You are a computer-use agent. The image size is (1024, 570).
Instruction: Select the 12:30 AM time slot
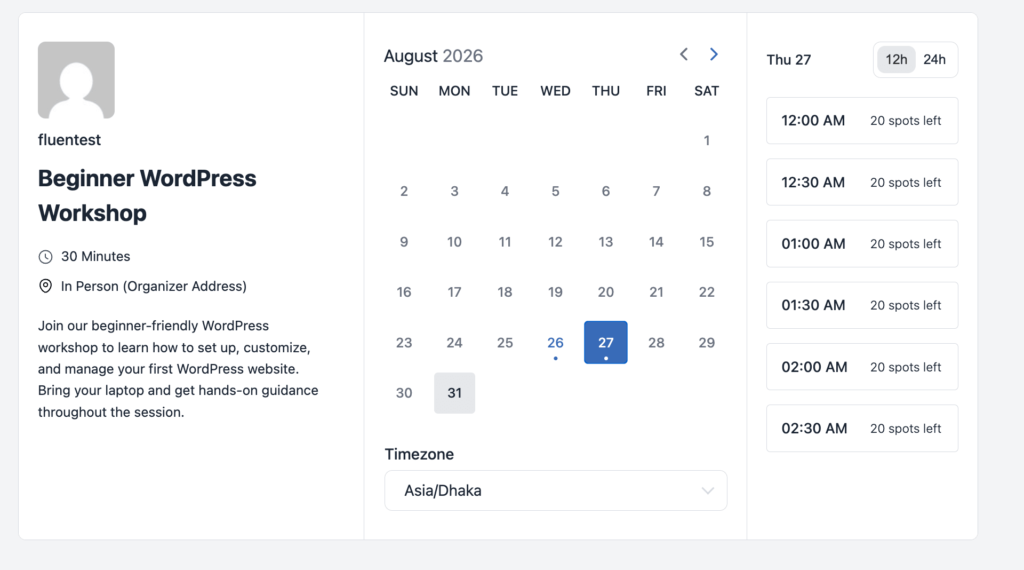pos(862,182)
